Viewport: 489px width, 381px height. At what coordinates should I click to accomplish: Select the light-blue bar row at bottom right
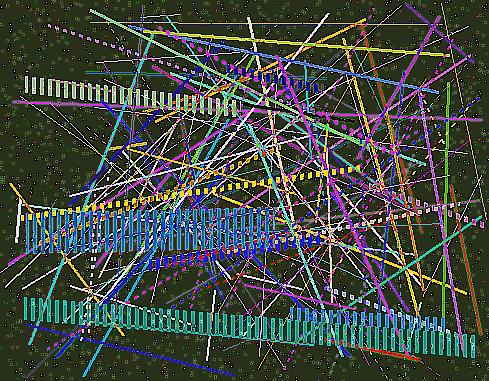tap(367, 318)
